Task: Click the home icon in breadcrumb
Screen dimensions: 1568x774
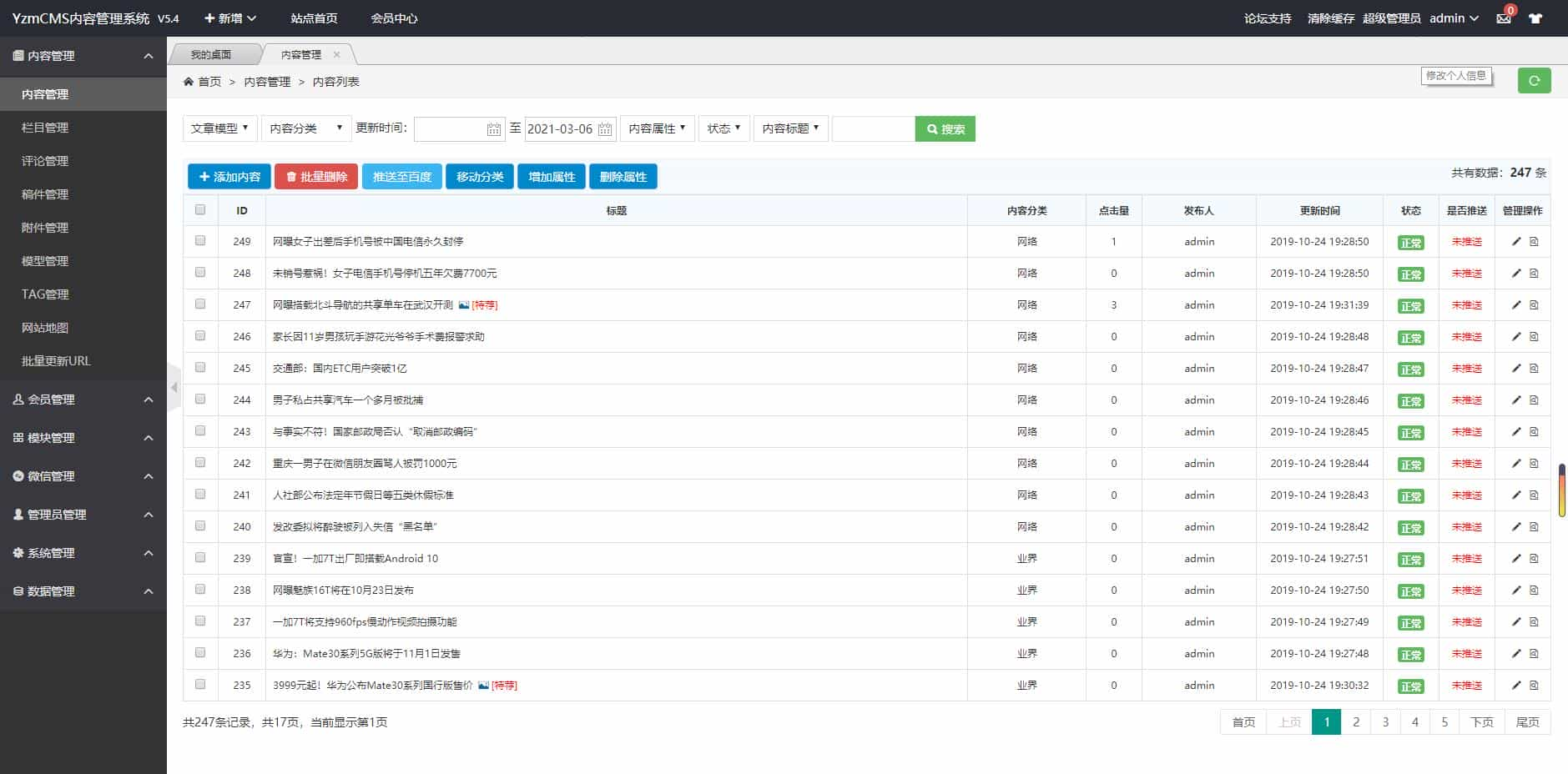Action: [189, 82]
